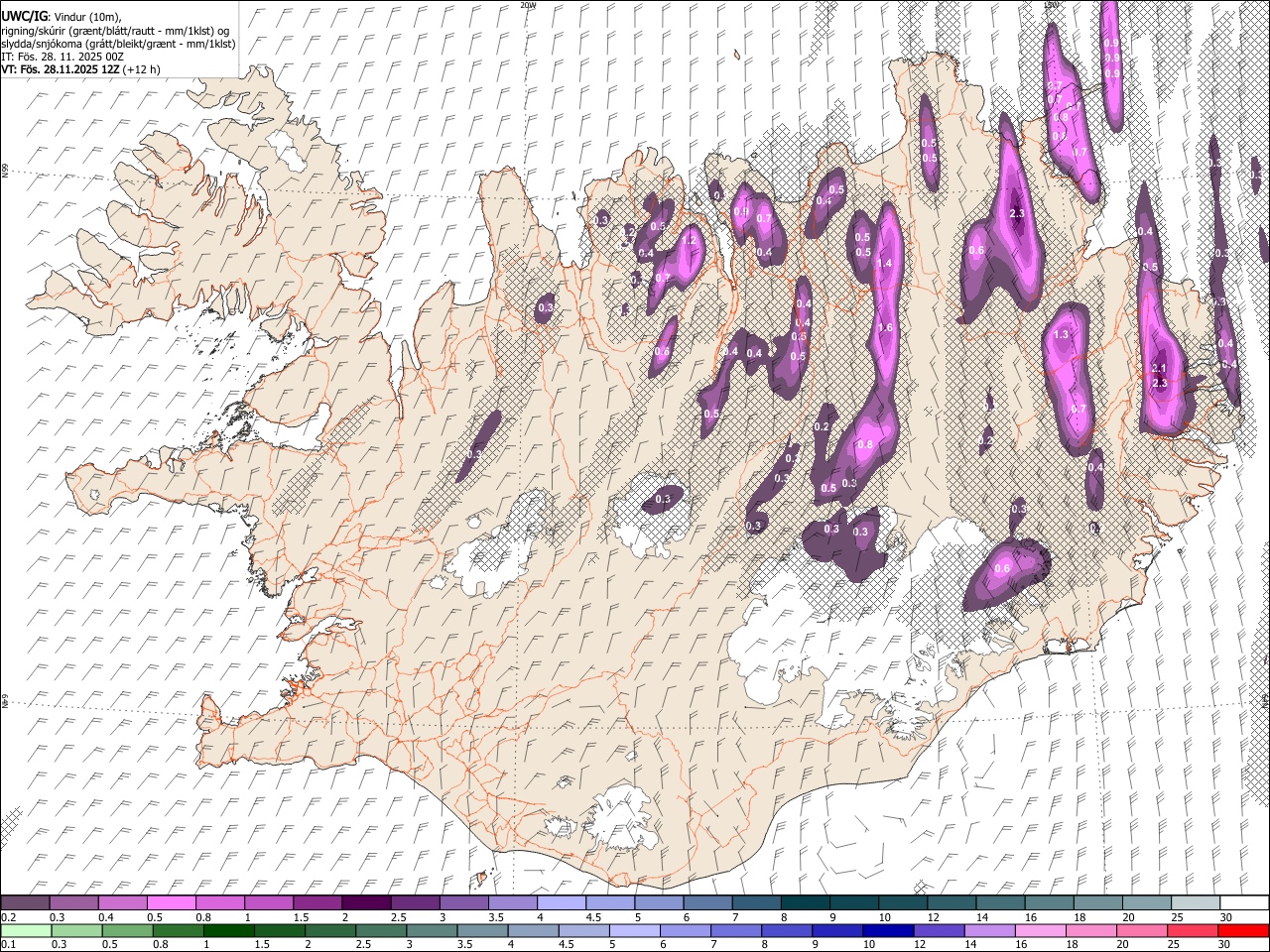
Task: Click the 'rigning/skúrir' legend description text
Action: tap(33, 31)
